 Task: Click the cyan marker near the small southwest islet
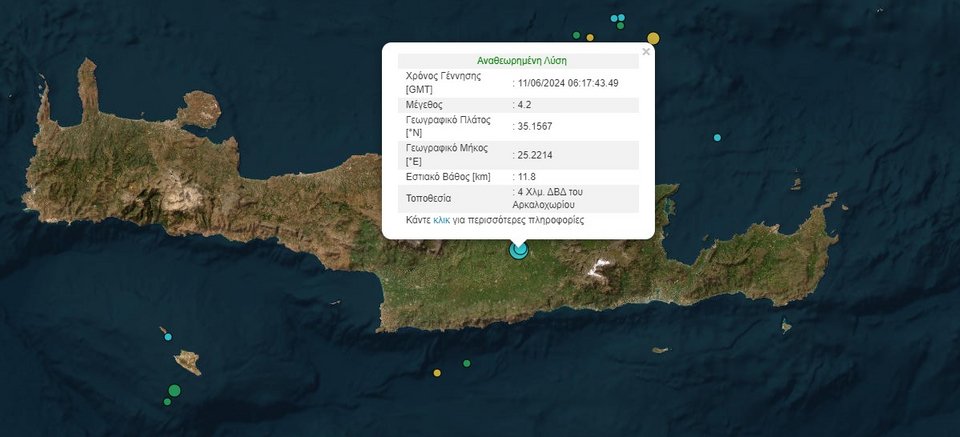[168, 336]
